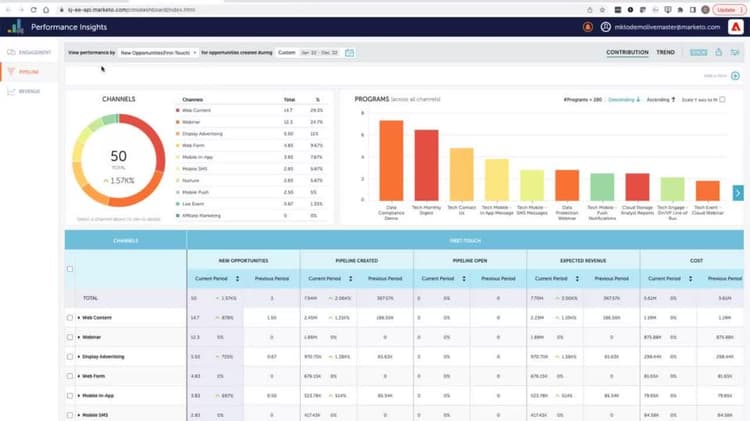This screenshot has width=750, height=421.
Task: Select Web Content in channels legend
Action: coord(196,111)
